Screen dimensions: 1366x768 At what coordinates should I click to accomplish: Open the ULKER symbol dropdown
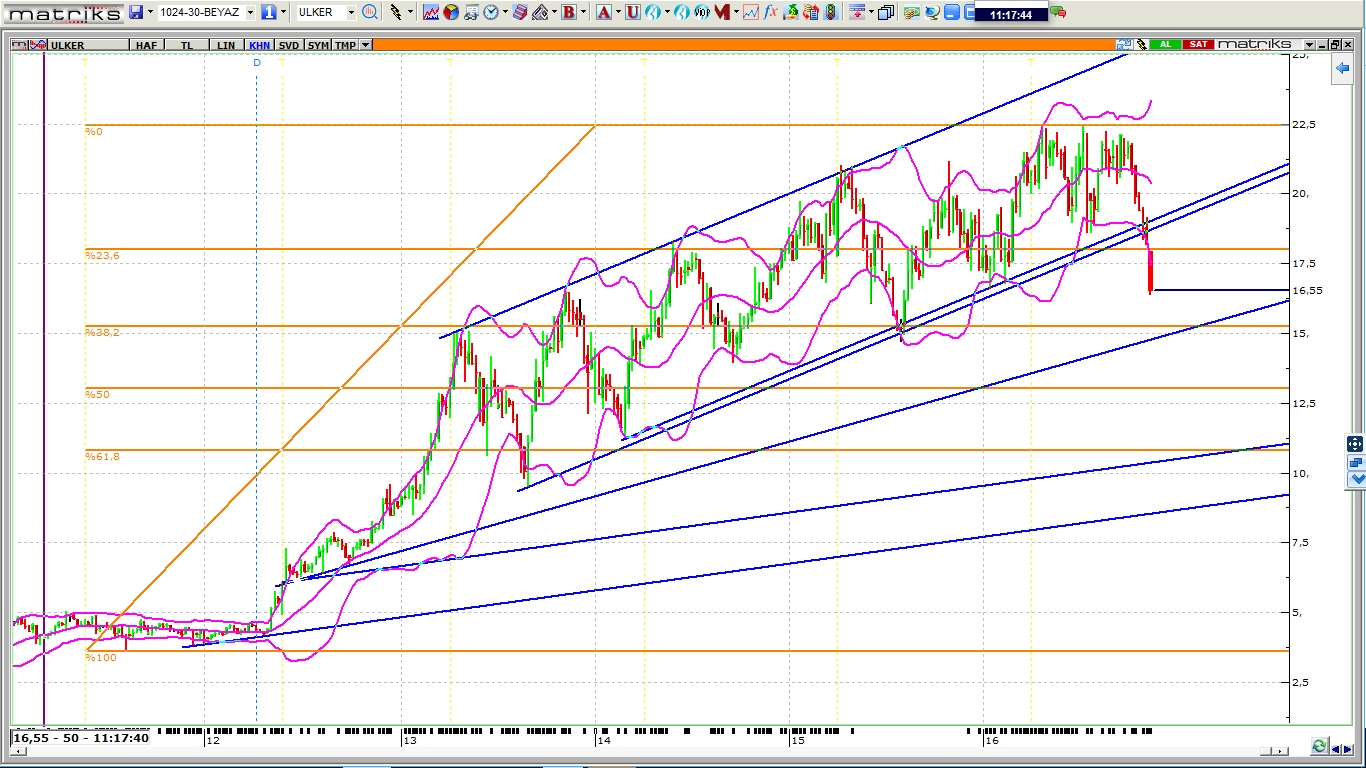click(351, 13)
